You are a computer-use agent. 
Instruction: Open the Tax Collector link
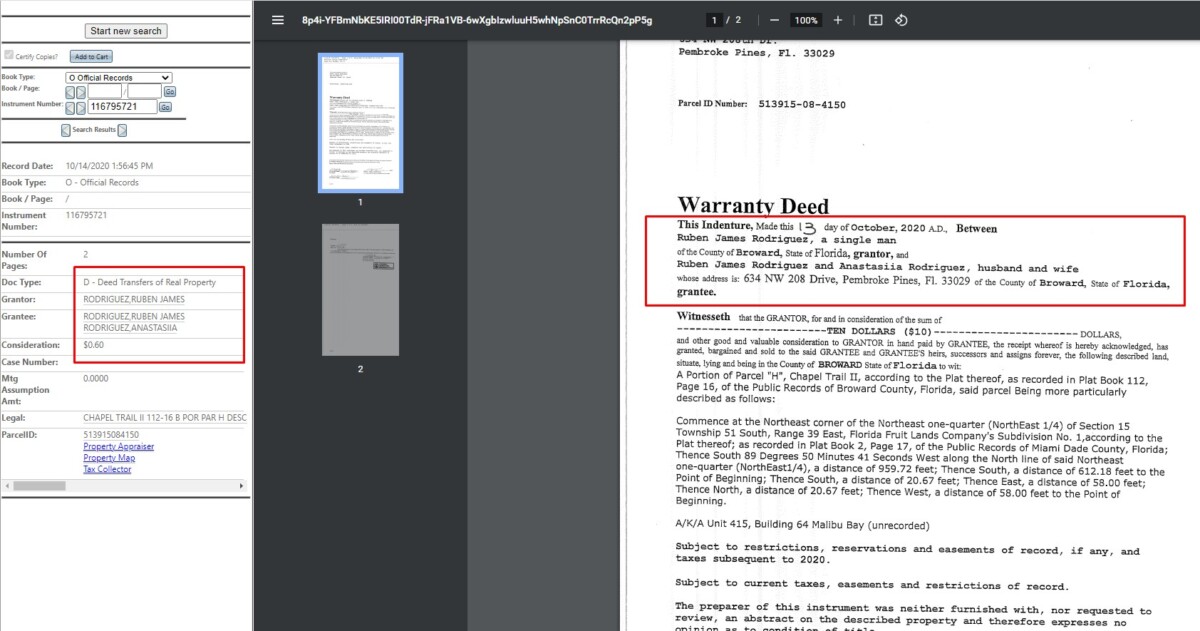(x=107, y=469)
